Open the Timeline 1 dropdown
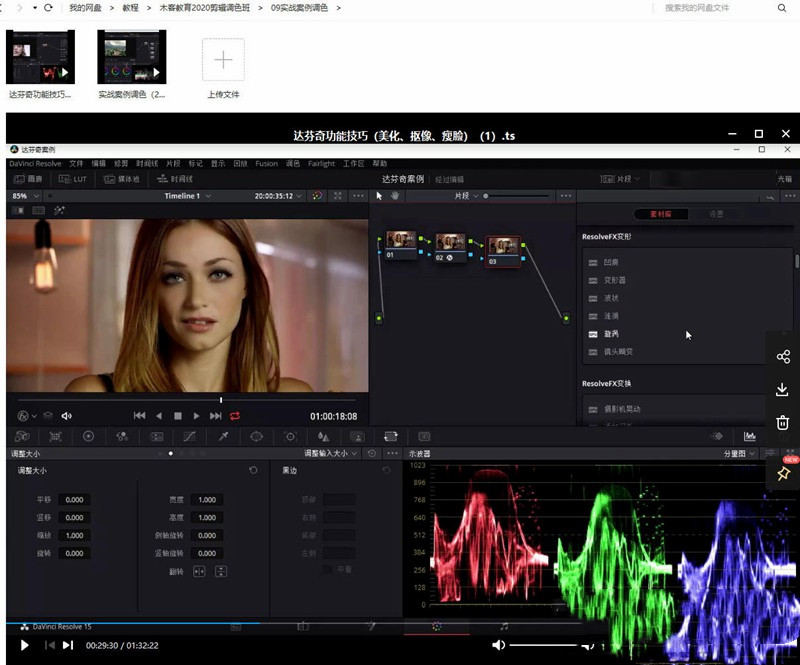Screen dimensions: 800x665 pos(187,196)
